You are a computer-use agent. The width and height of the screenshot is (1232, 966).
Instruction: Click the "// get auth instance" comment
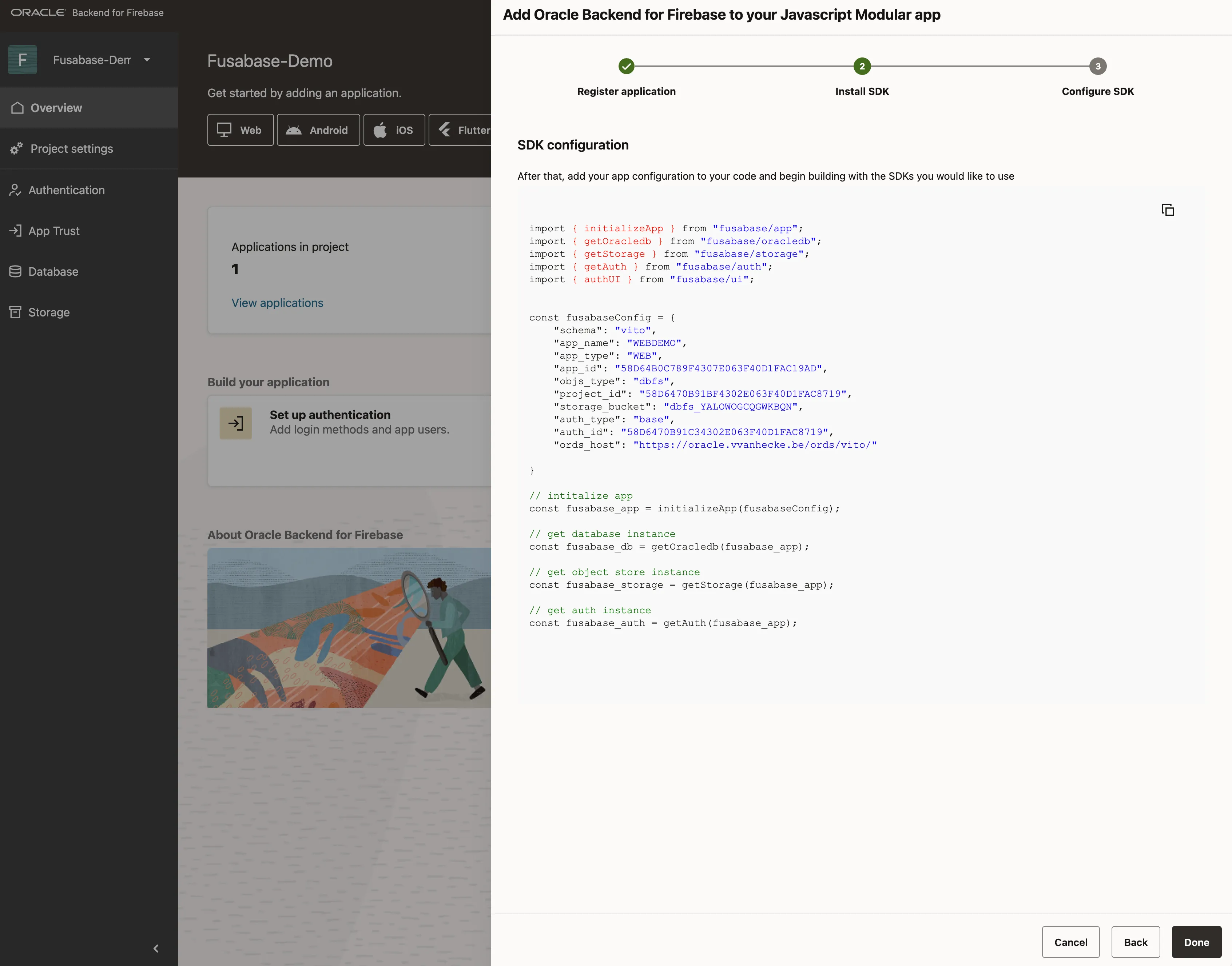pos(590,610)
